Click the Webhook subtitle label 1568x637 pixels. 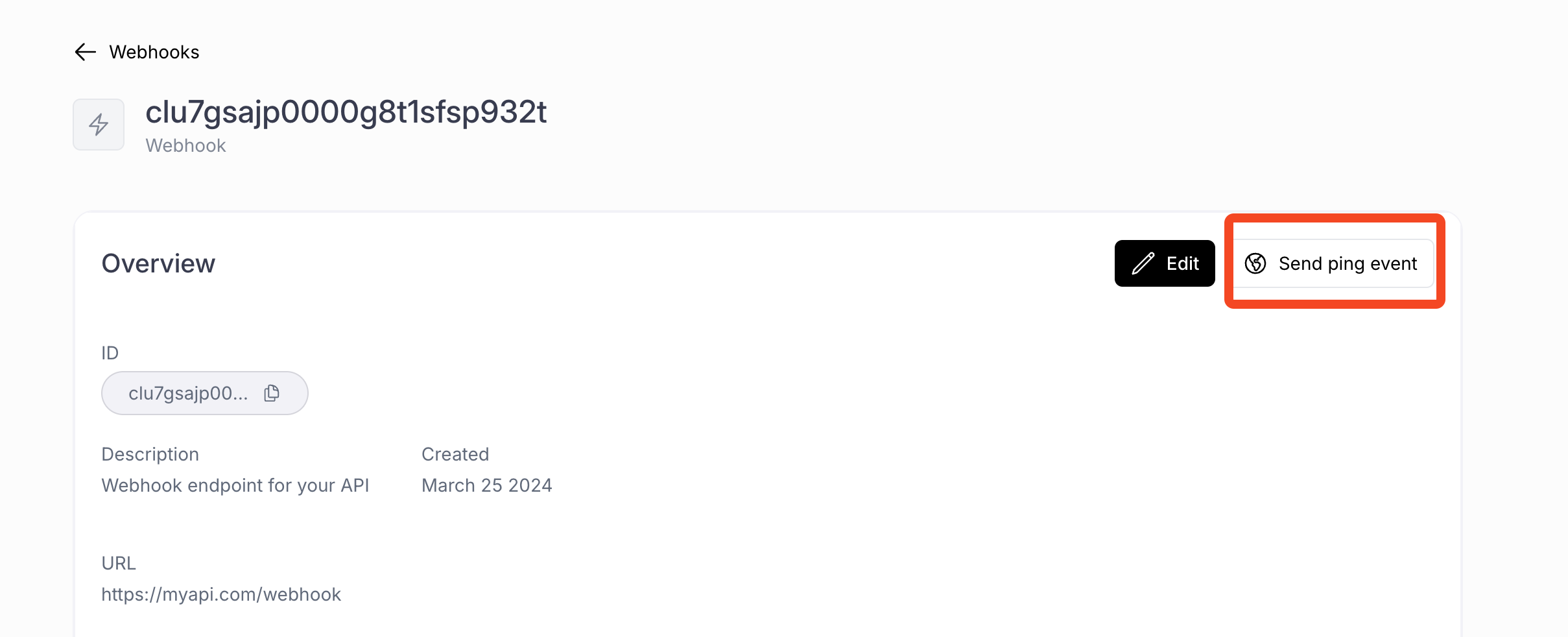point(185,145)
